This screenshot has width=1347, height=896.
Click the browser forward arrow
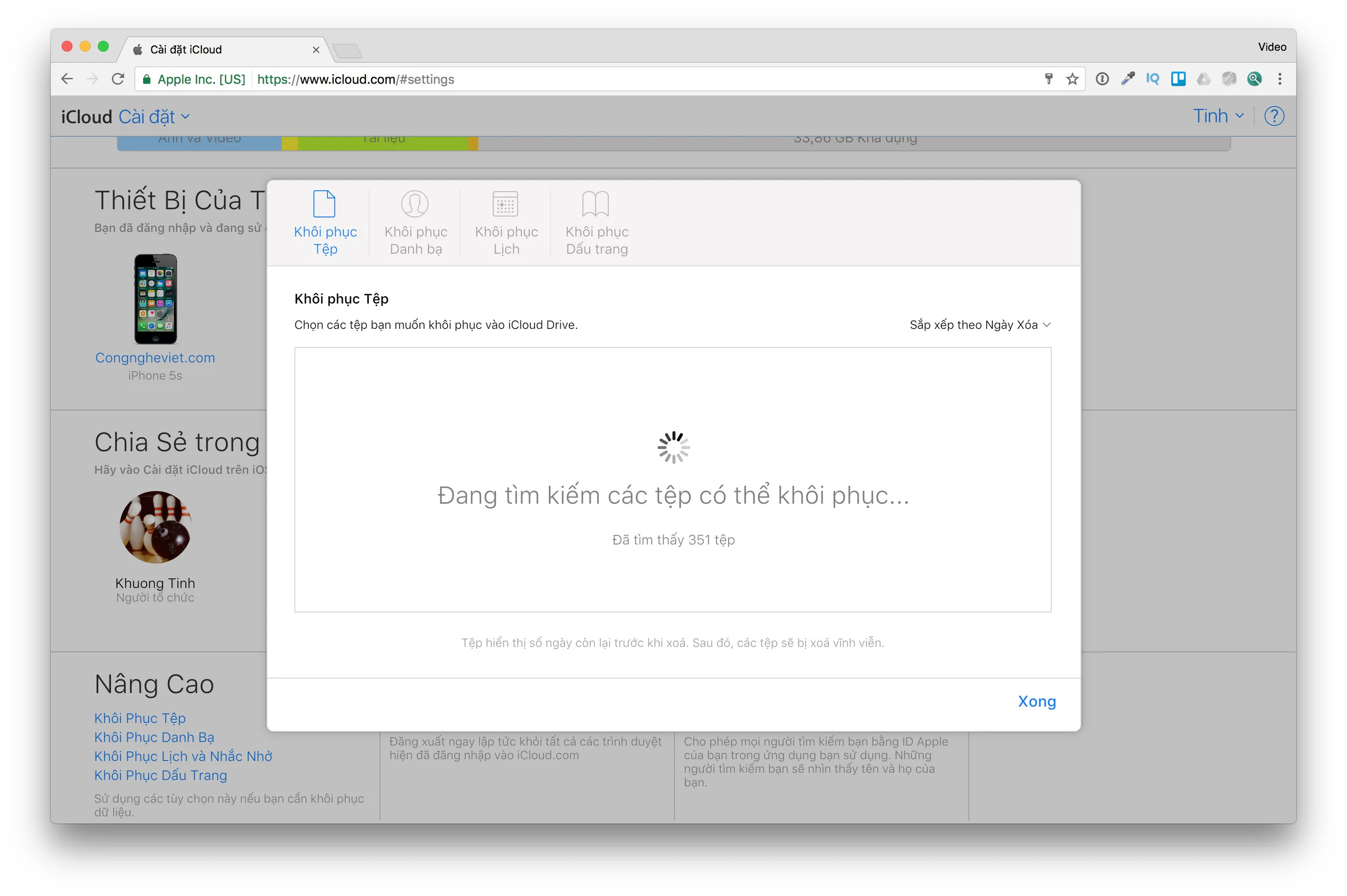[93, 79]
